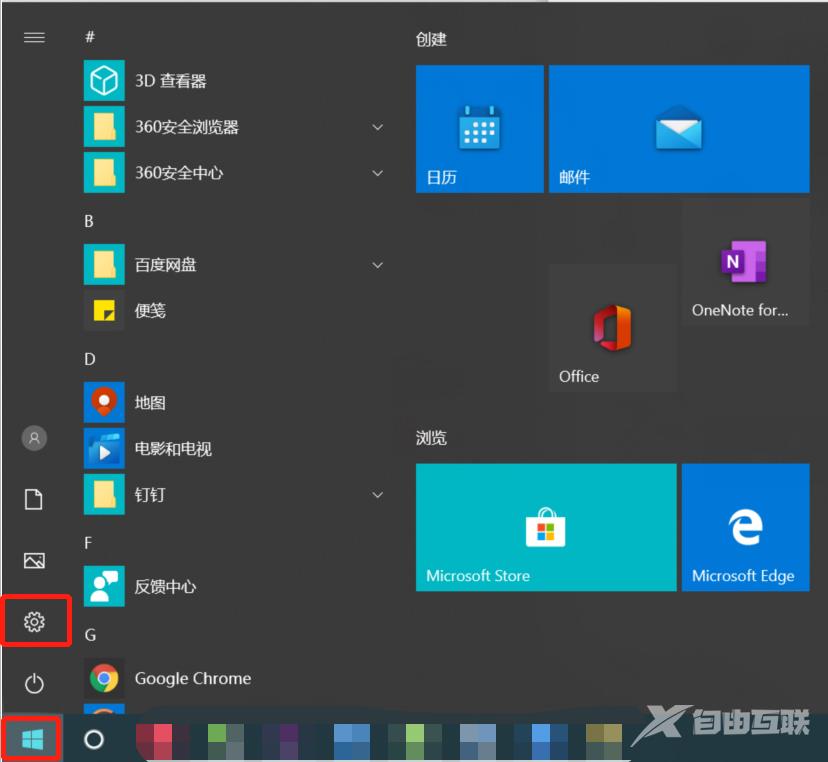Open the 邮件 mail tile

679,129
